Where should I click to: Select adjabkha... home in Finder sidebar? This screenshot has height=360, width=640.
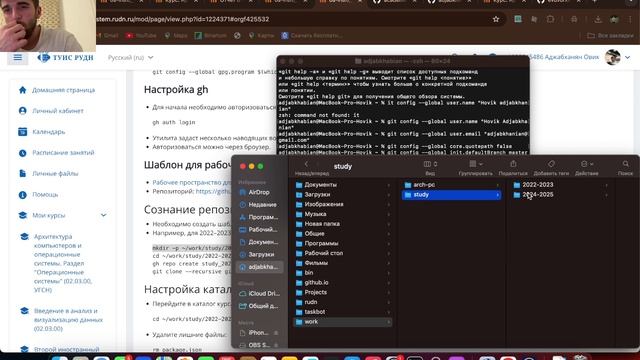(x=259, y=267)
